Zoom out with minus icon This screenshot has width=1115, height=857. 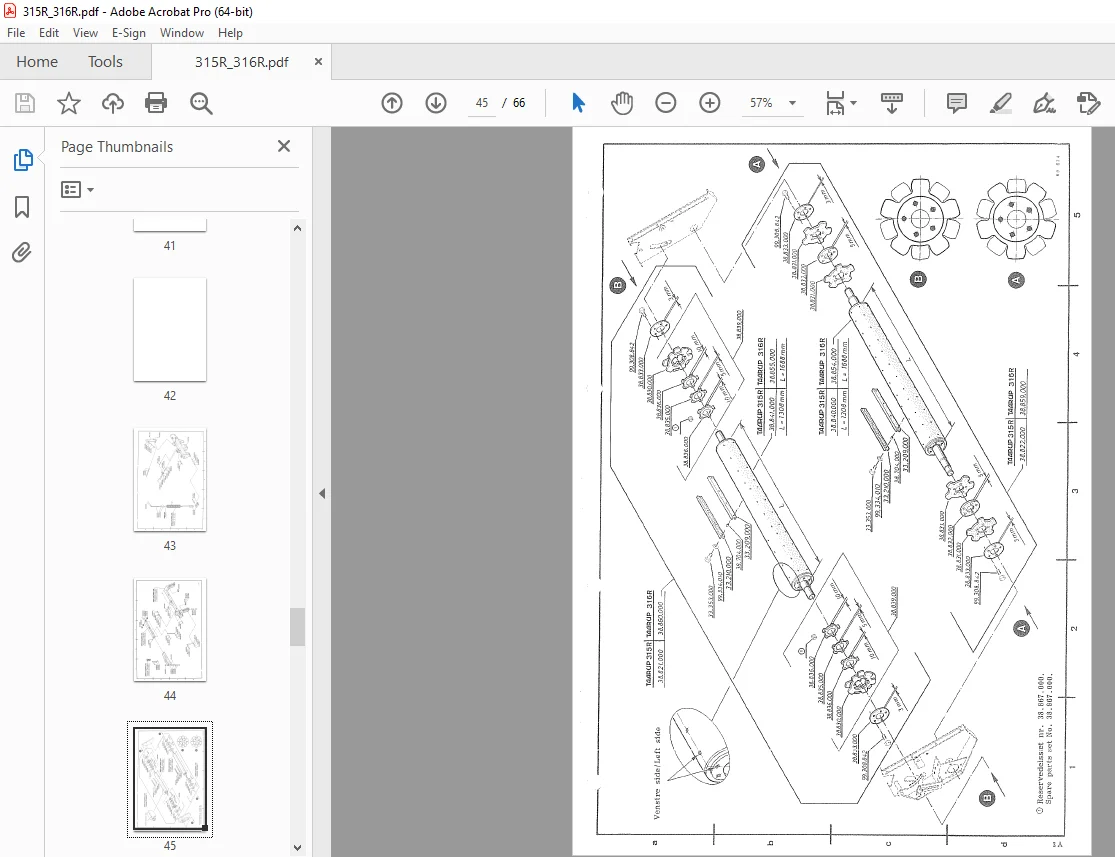pyautogui.click(x=666, y=103)
